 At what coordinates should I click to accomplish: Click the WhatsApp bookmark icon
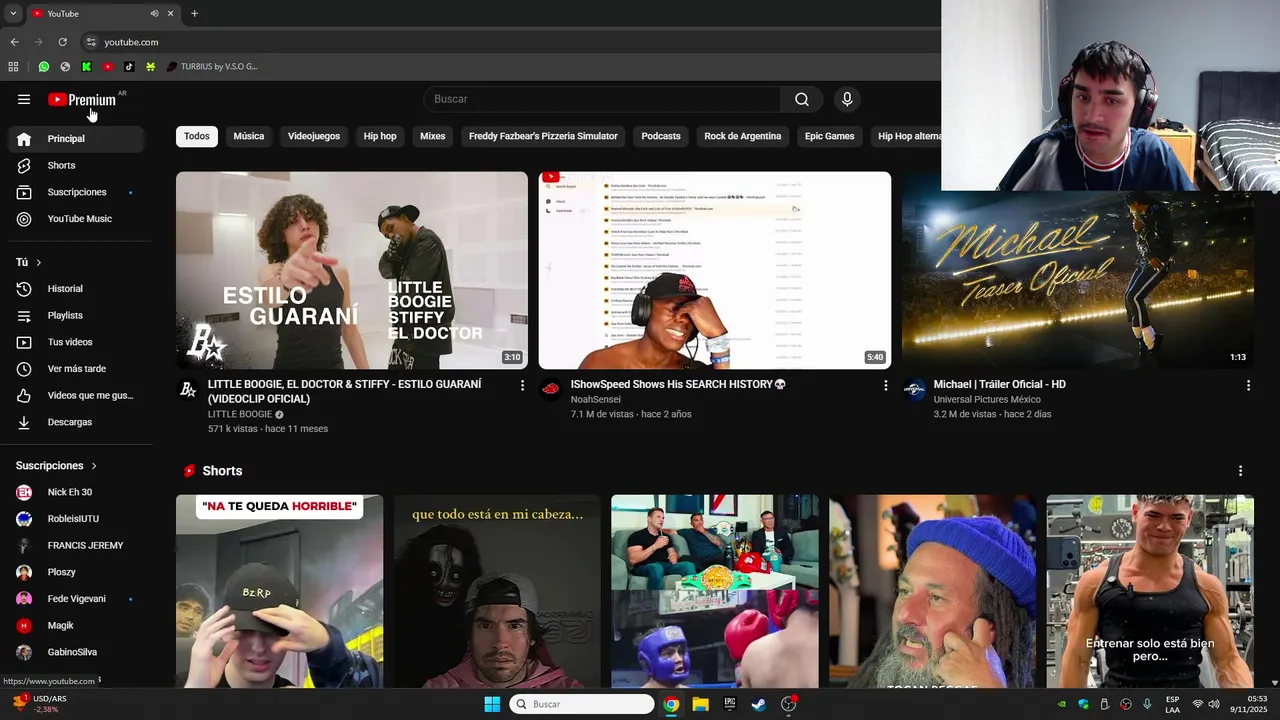pyautogui.click(x=44, y=67)
